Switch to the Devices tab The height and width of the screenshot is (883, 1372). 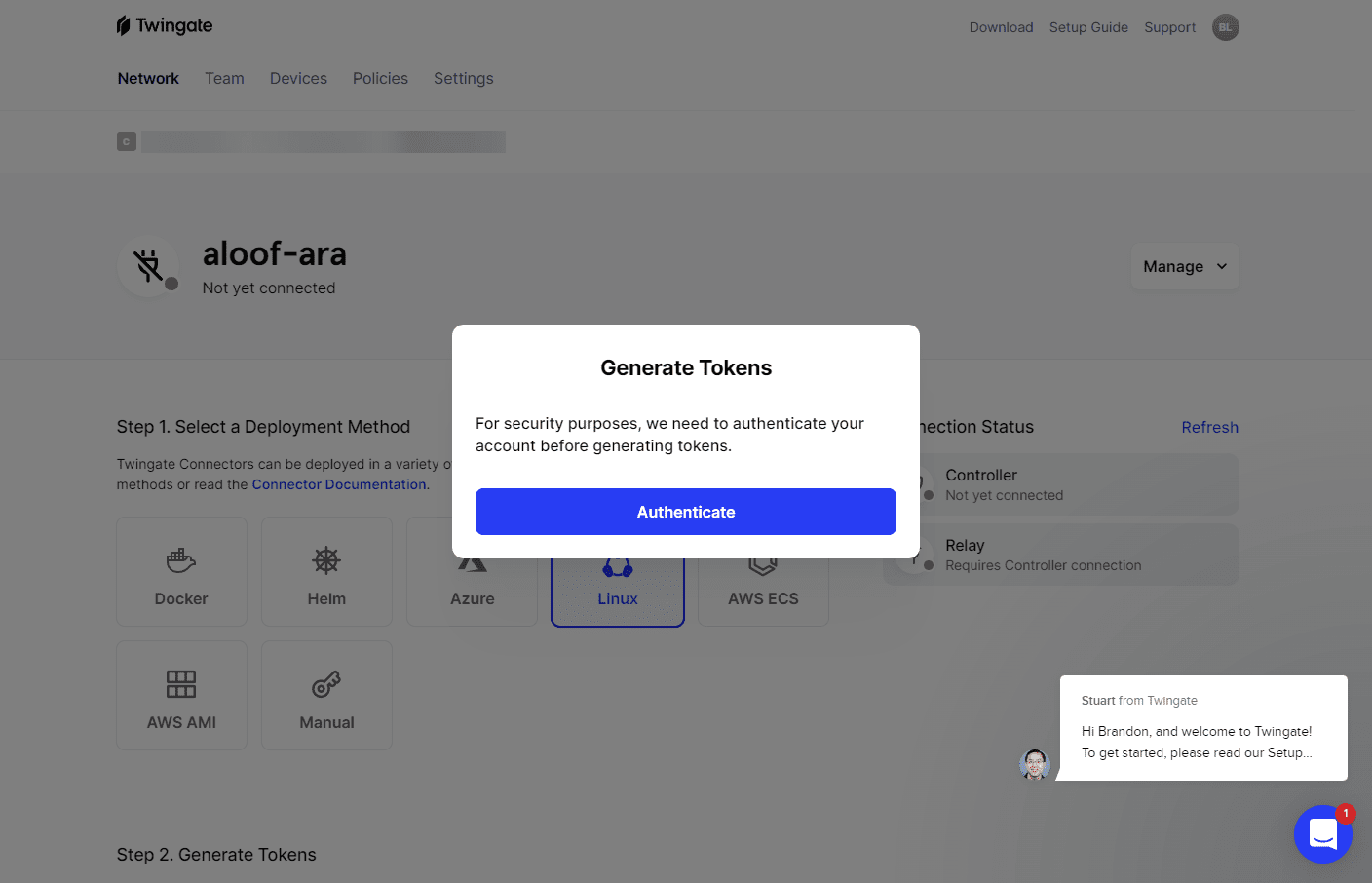coord(298,78)
